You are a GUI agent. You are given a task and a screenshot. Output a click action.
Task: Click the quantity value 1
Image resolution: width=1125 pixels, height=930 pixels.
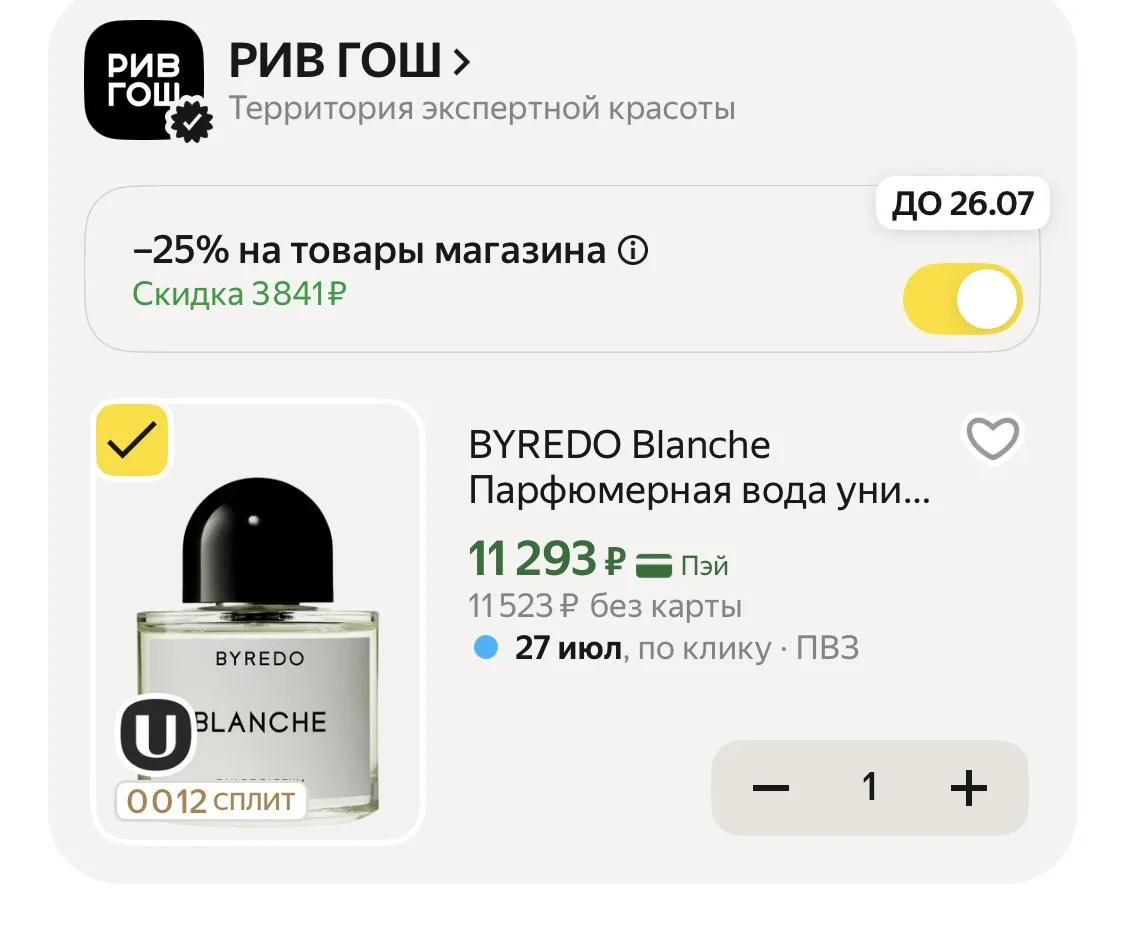[870, 786]
